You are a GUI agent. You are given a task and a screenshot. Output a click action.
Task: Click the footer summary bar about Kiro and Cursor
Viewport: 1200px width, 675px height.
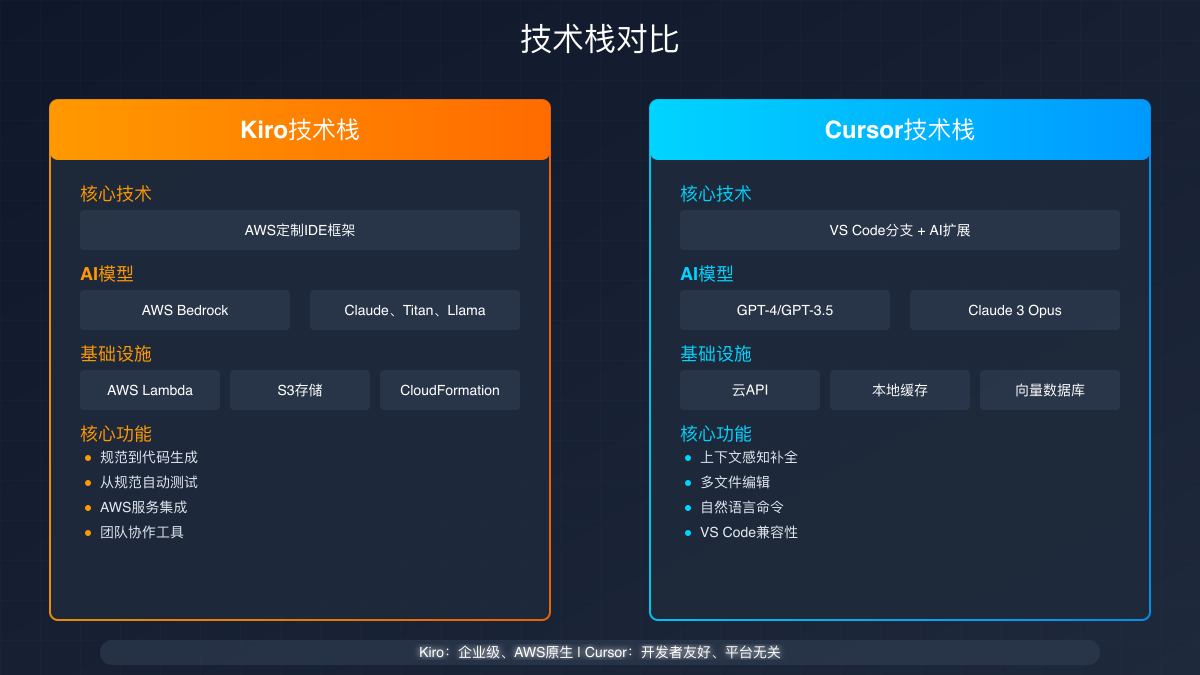coord(600,652)
